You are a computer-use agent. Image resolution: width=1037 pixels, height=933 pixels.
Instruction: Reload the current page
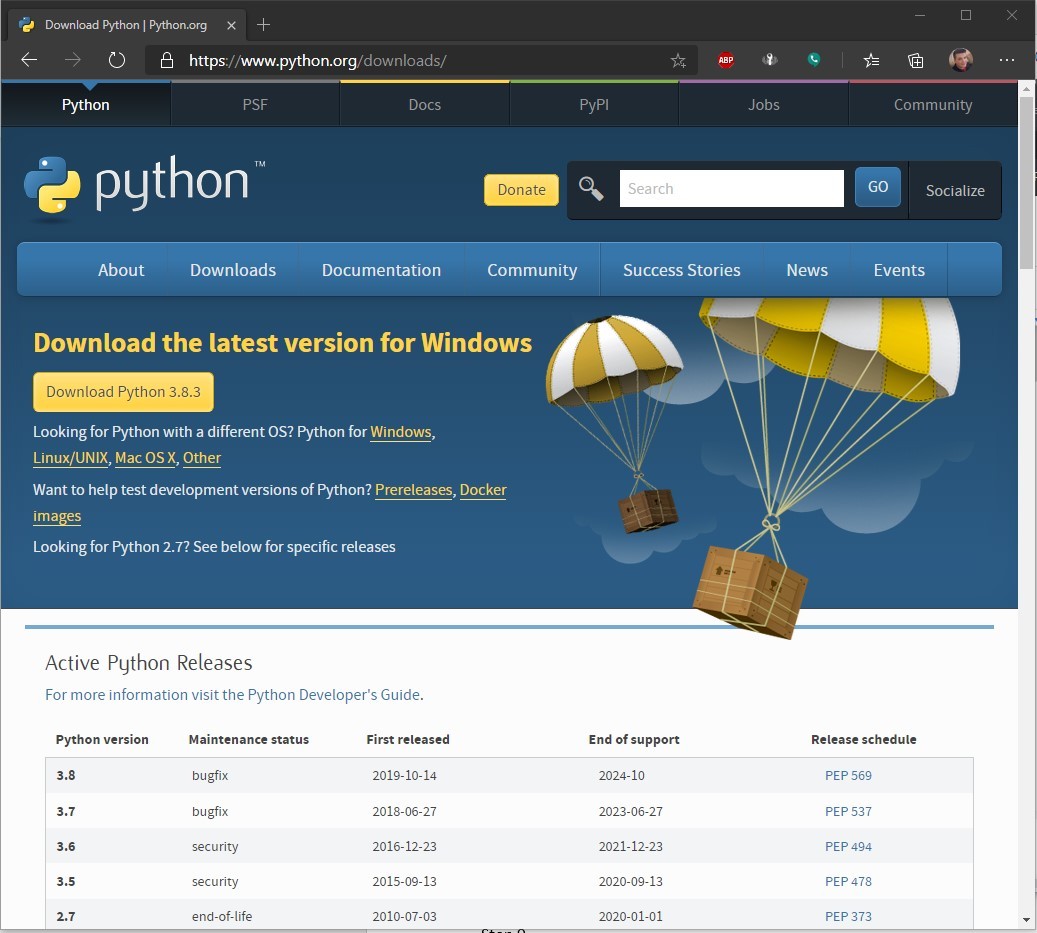[117, 60]
